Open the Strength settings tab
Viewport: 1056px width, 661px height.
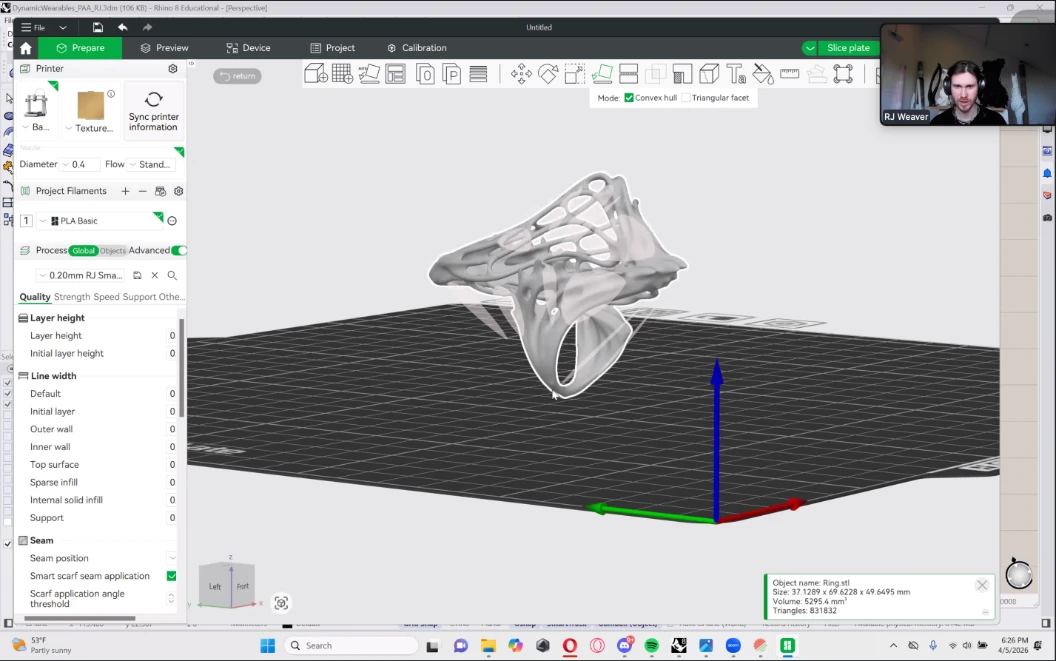(x=72, y=297)
